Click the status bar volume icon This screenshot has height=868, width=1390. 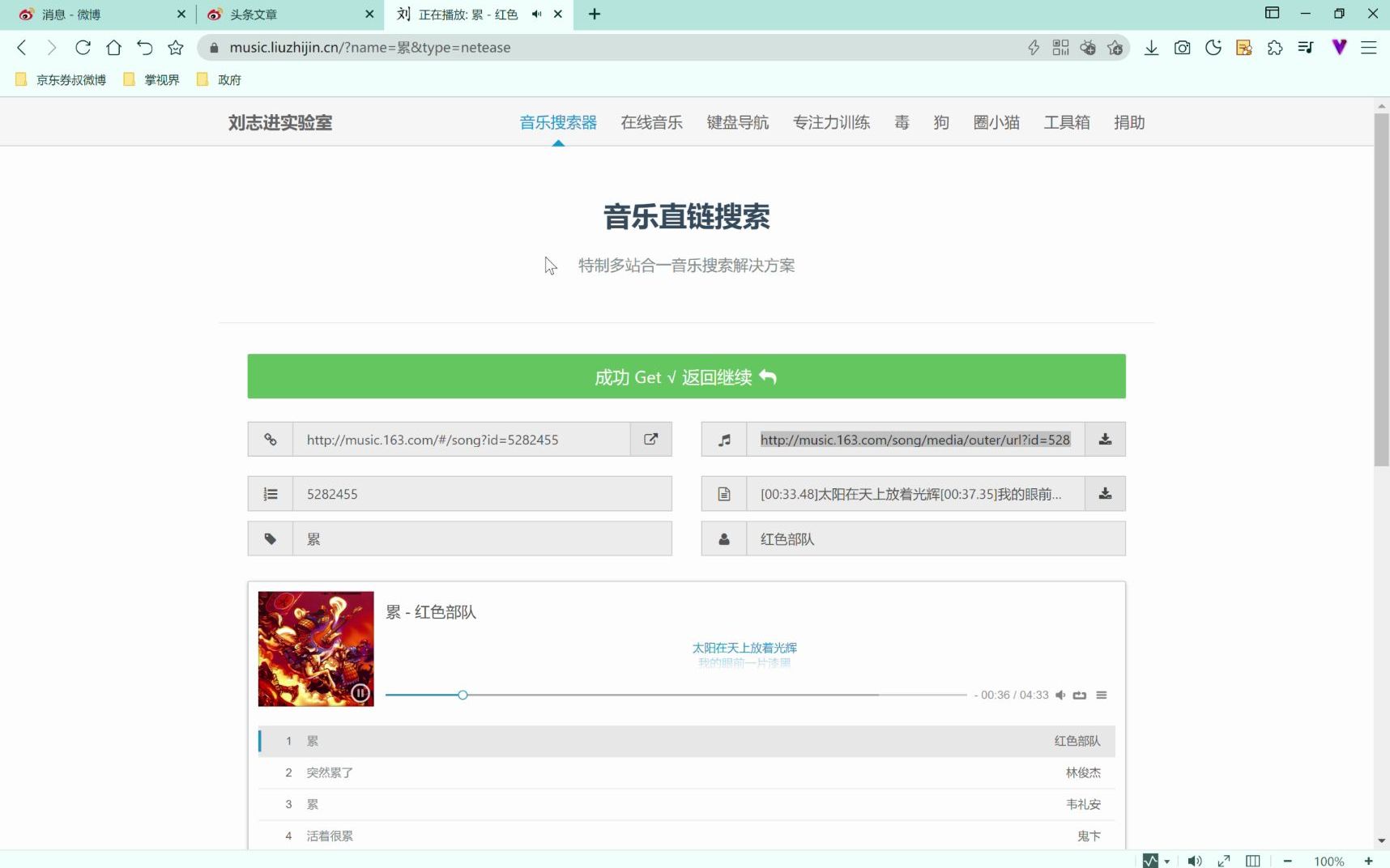pyautogui.click(x=1194, y=861)
